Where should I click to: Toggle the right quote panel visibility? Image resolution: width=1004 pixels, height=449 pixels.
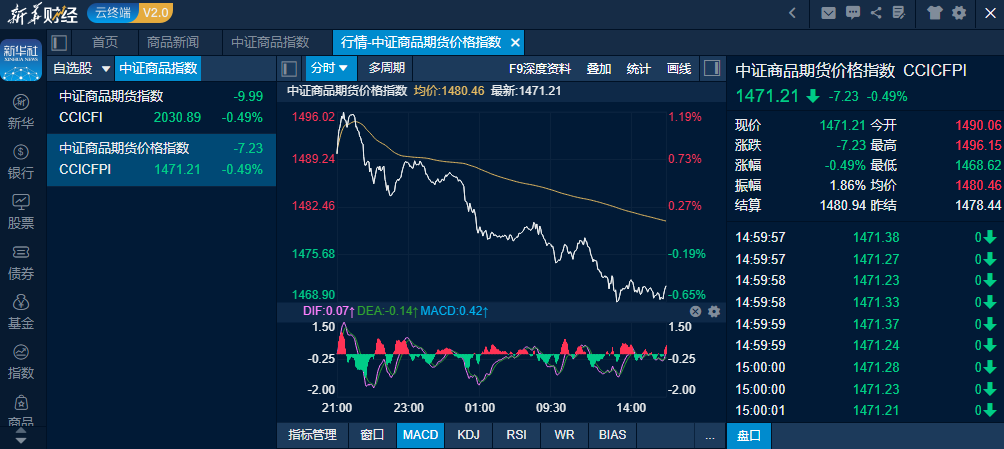pos(712,69)
